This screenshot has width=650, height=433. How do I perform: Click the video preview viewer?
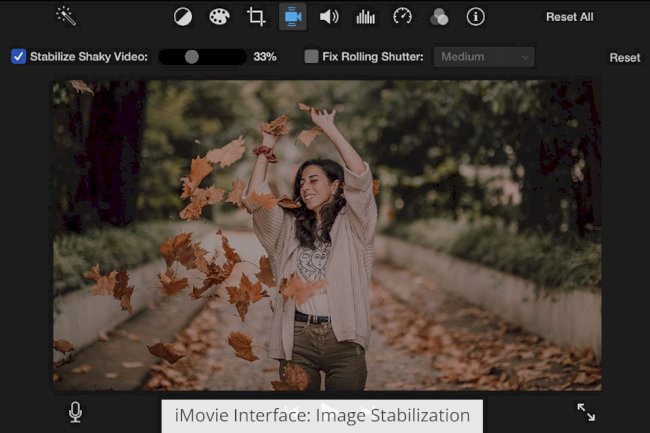[x=327, y=235]
